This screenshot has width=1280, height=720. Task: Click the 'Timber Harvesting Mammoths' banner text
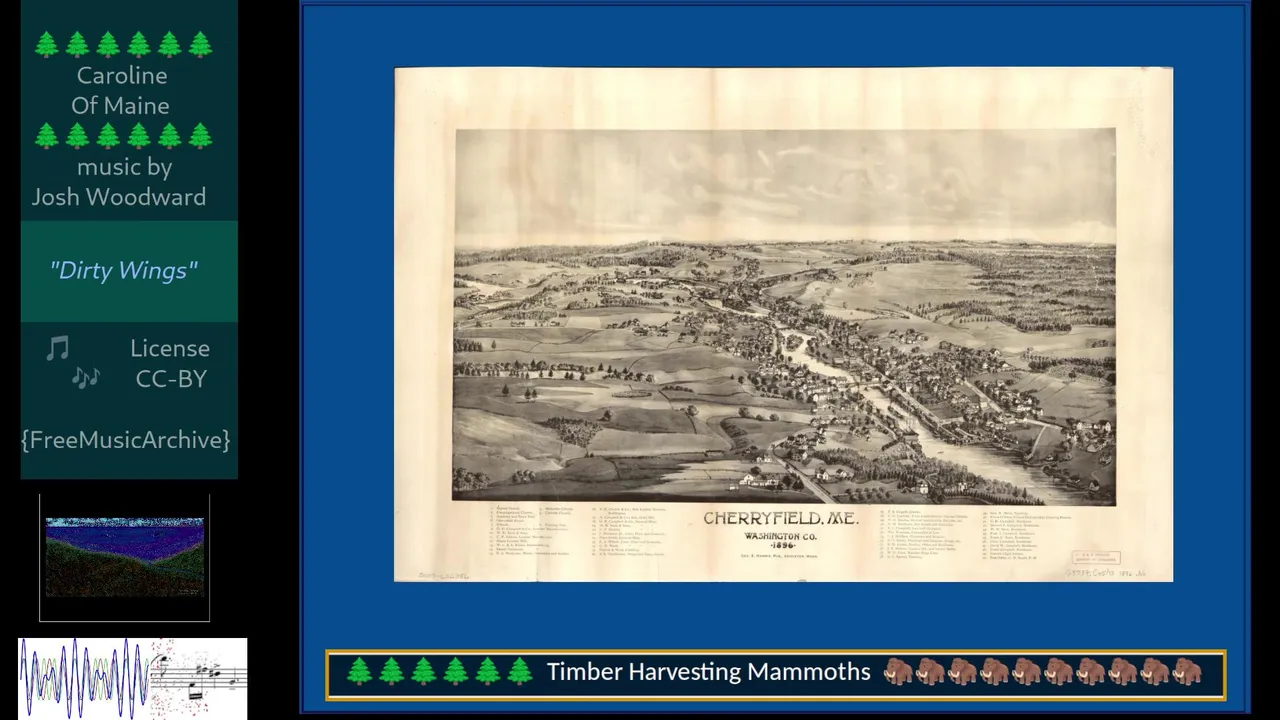tap(708, 671)
